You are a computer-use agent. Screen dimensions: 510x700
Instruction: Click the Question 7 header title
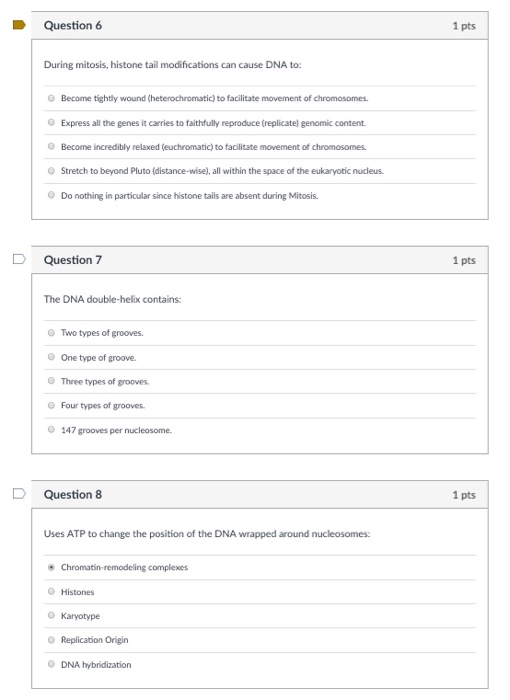pyautogui.click(x=73, y=260)
